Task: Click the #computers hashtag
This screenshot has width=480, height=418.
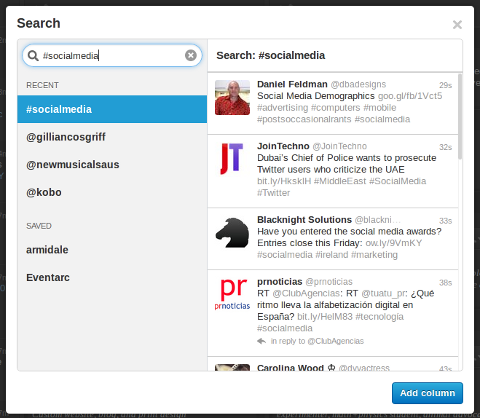Action: [336, 108]
